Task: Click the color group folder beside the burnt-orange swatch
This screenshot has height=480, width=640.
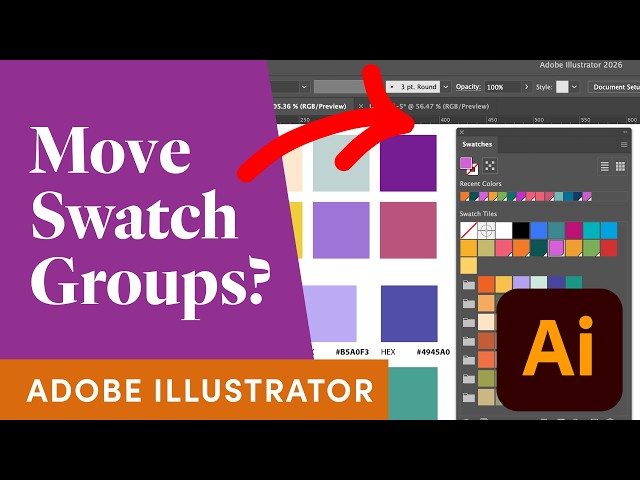Action: 469,341
